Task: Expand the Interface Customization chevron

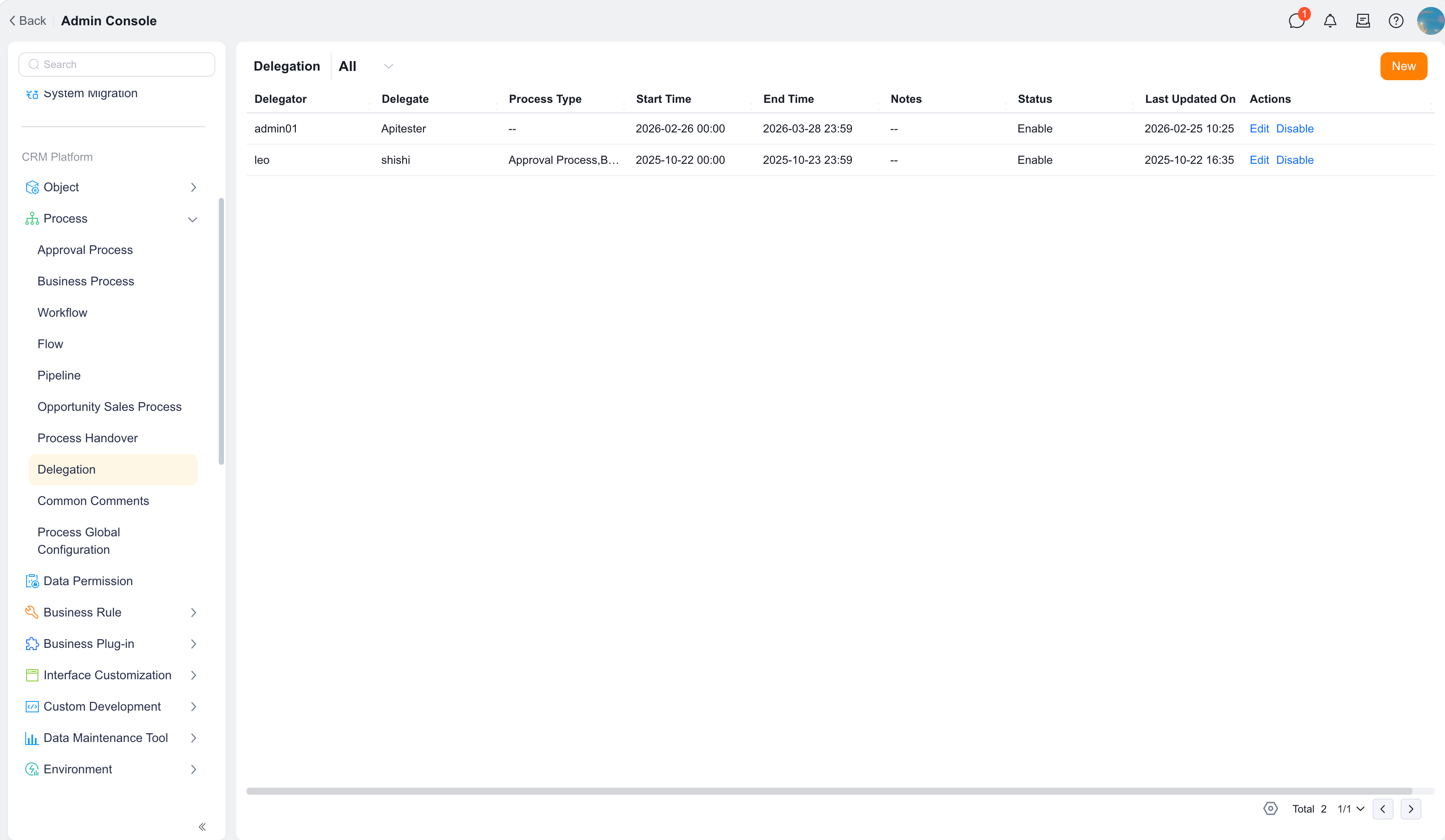Action: (x=193, y=675)
